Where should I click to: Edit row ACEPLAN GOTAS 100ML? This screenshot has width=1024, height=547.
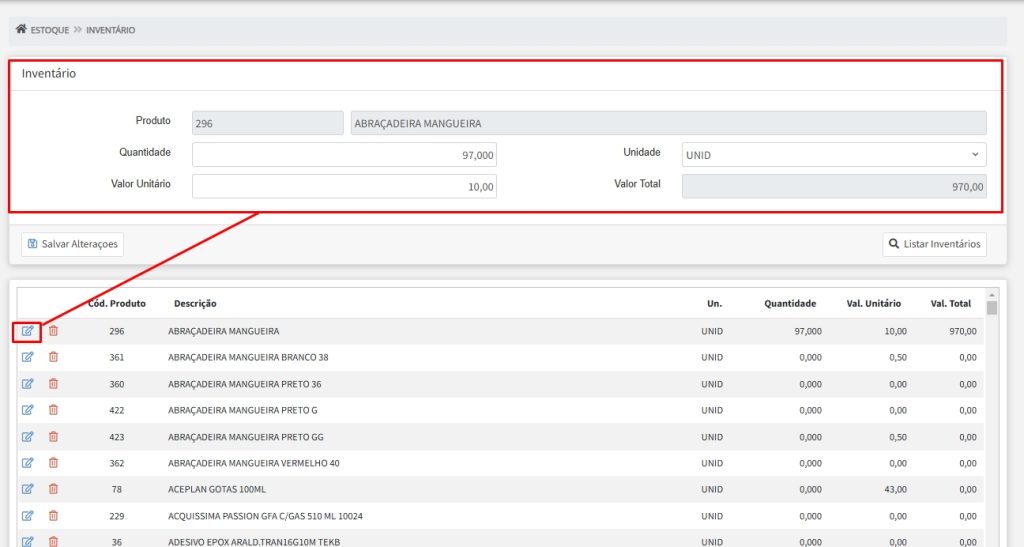tap(27, 489)
